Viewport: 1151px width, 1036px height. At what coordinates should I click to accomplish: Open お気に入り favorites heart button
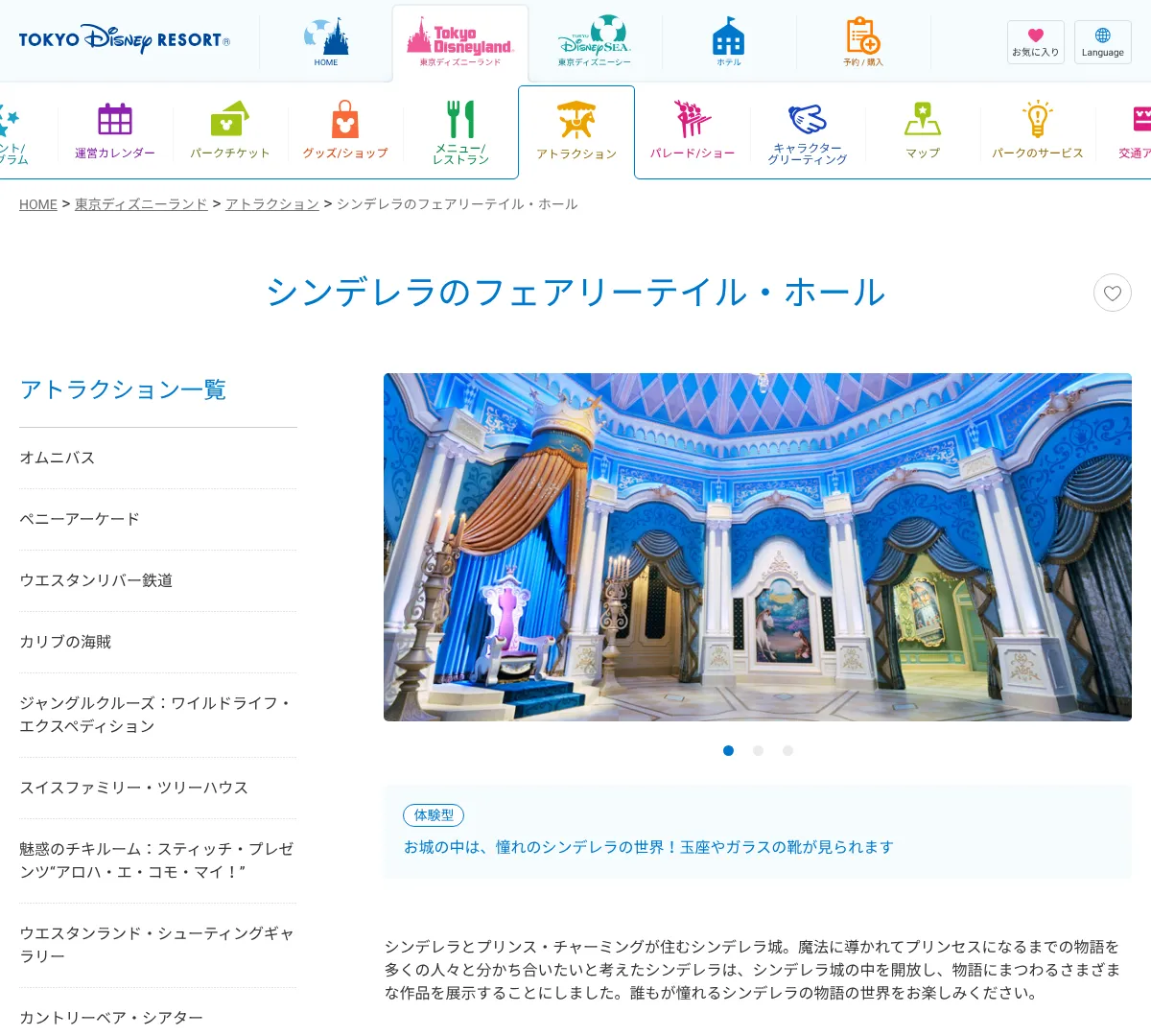pyautogui.click(x=1036, y=42)
